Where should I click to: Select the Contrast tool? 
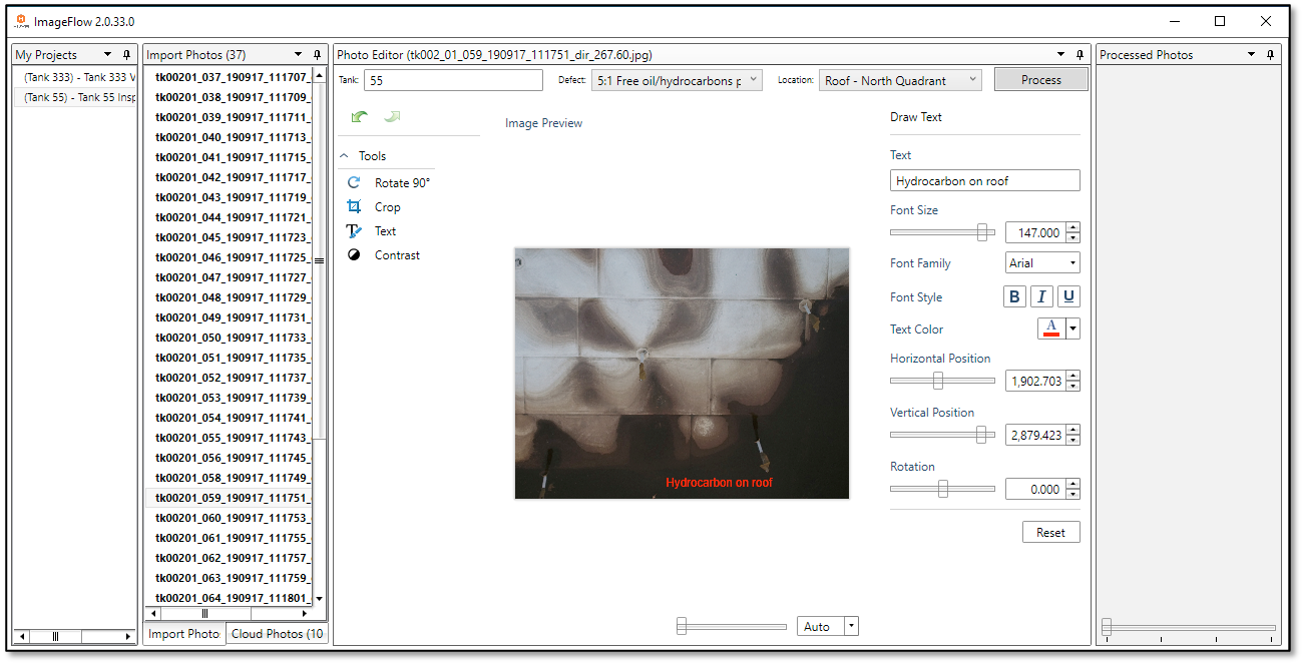coord(396,255)
